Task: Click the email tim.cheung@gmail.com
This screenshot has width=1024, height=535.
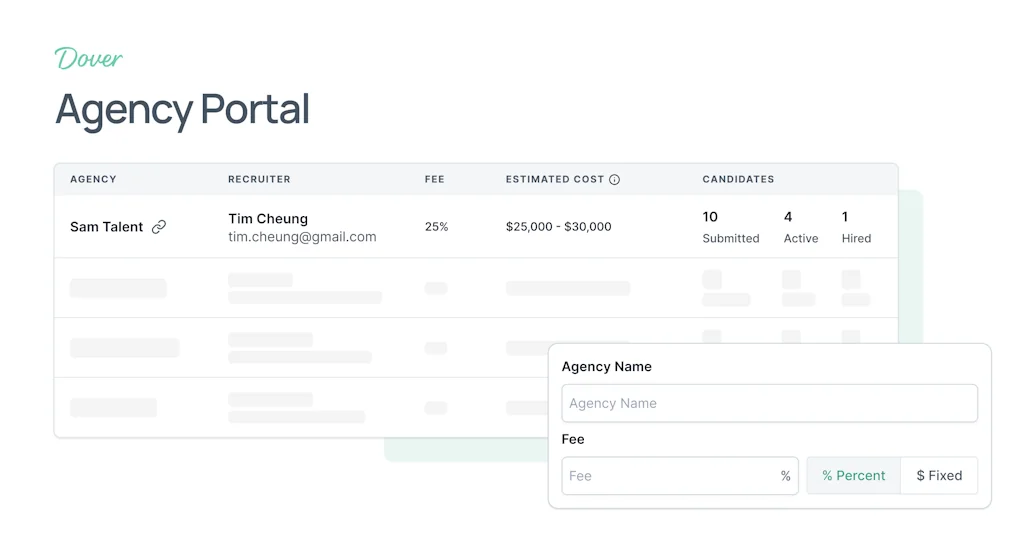Action: (302, 236)
